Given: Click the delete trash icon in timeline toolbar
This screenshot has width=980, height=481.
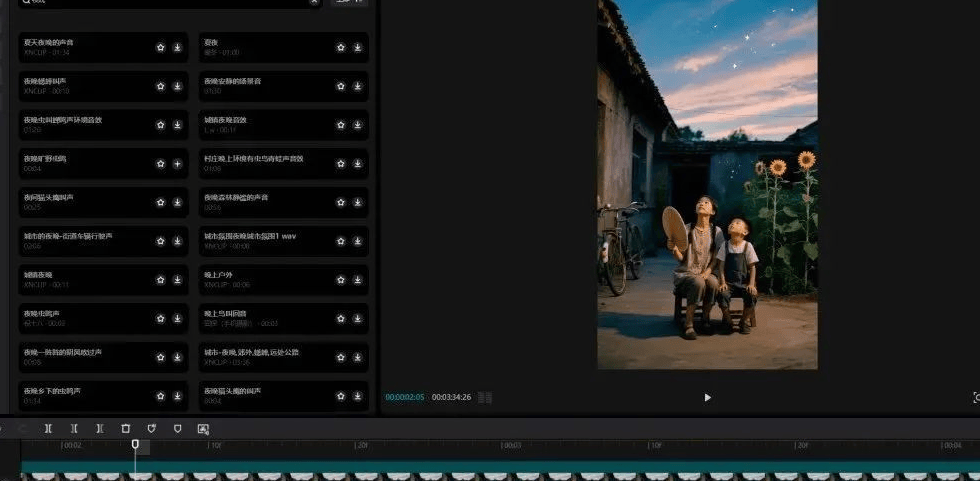Looking at the screenshot, I should point(126,428).
